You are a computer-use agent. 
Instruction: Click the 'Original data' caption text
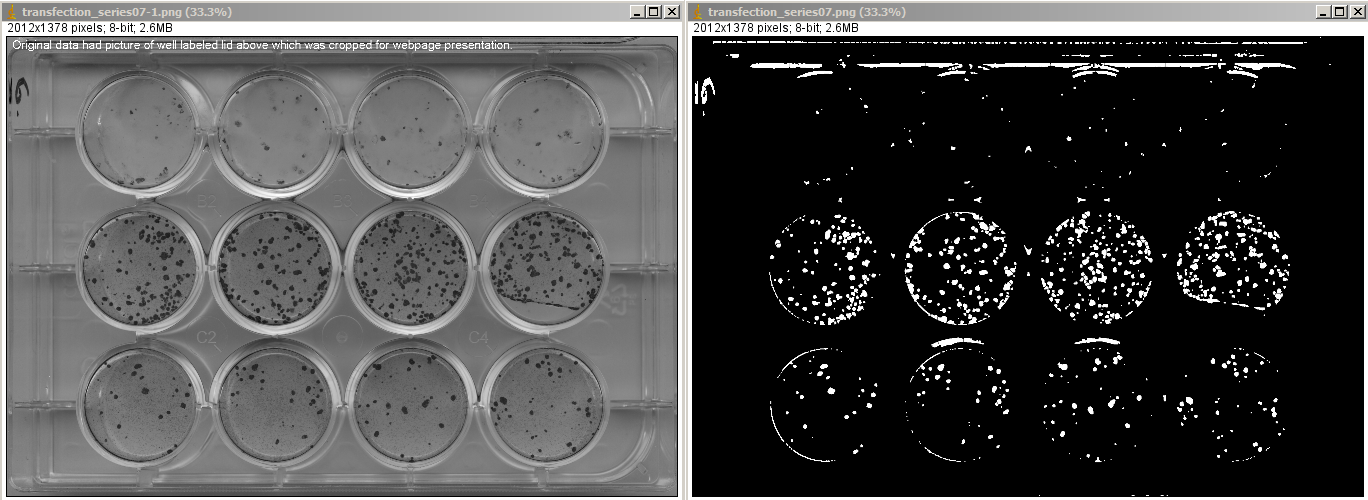coord(262,45)
